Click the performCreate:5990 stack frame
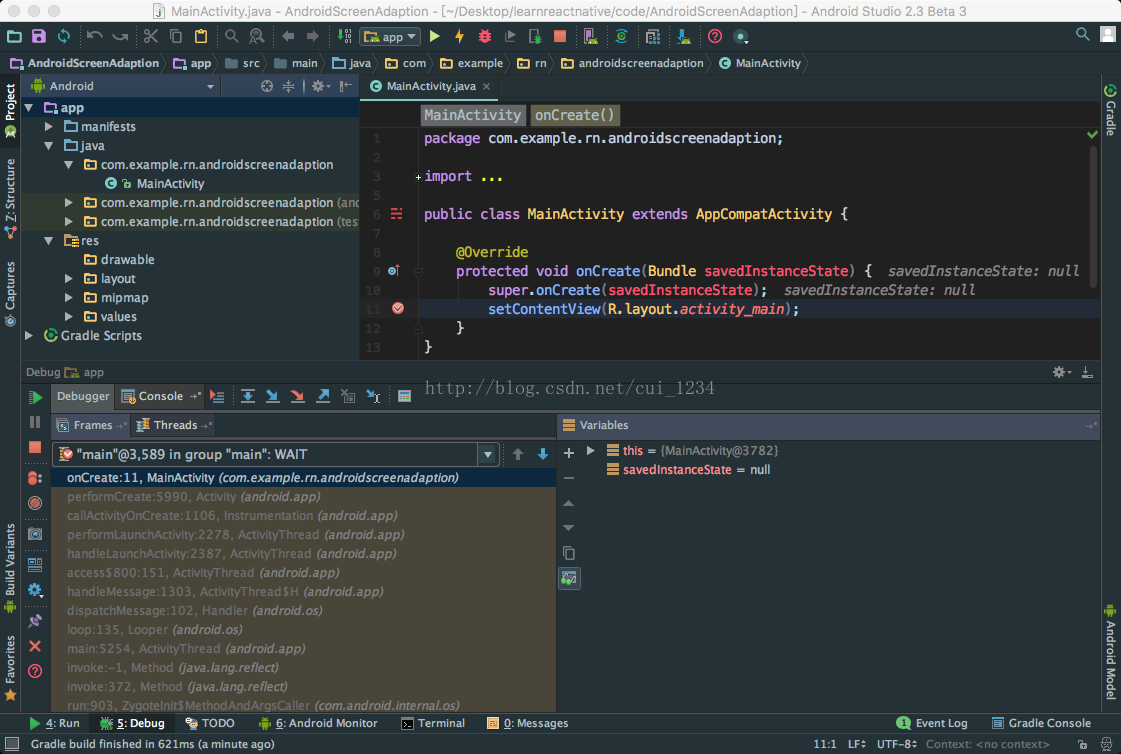Viewport: 1121px width, 754px height. point(303,497)
